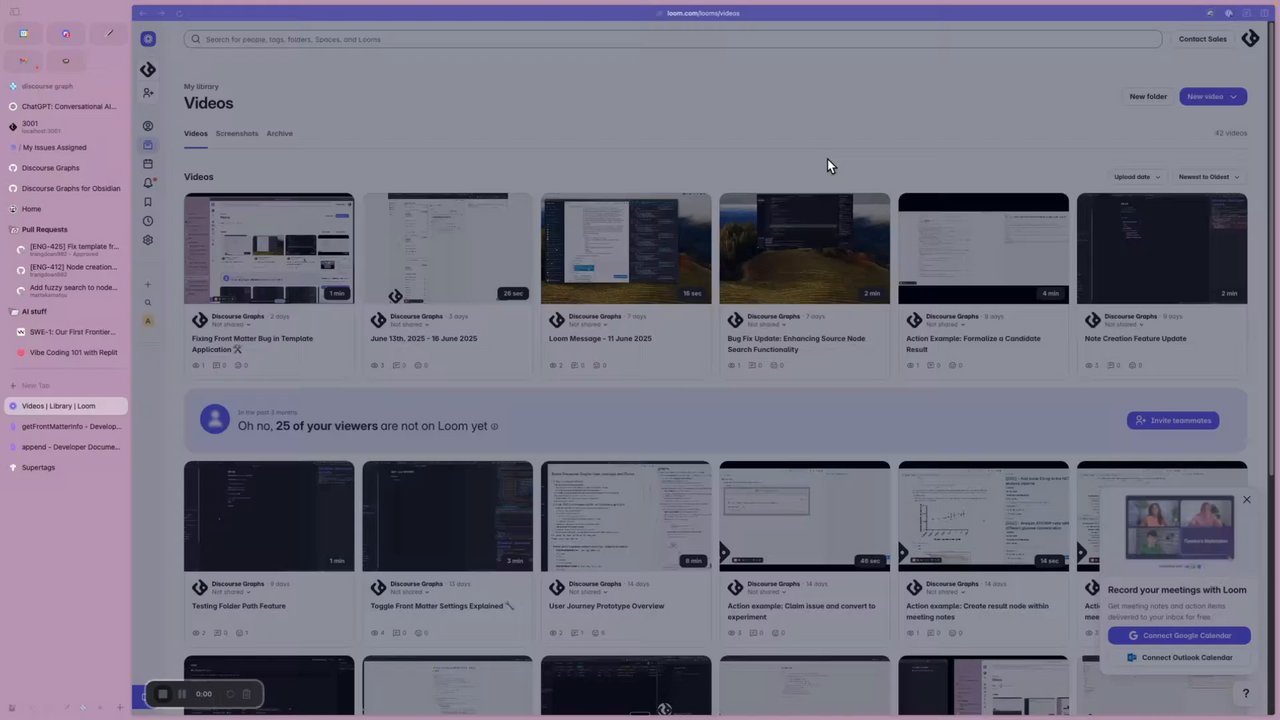Screen dimensions: 1280x720
Task: Open the Upload date sort dropdown
Action: click(1137, 177)
